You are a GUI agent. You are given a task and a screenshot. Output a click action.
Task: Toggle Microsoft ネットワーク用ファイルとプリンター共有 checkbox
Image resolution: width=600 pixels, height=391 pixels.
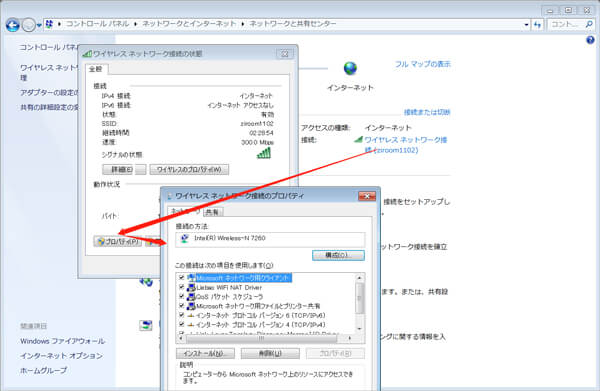click(x=181, y=306)
